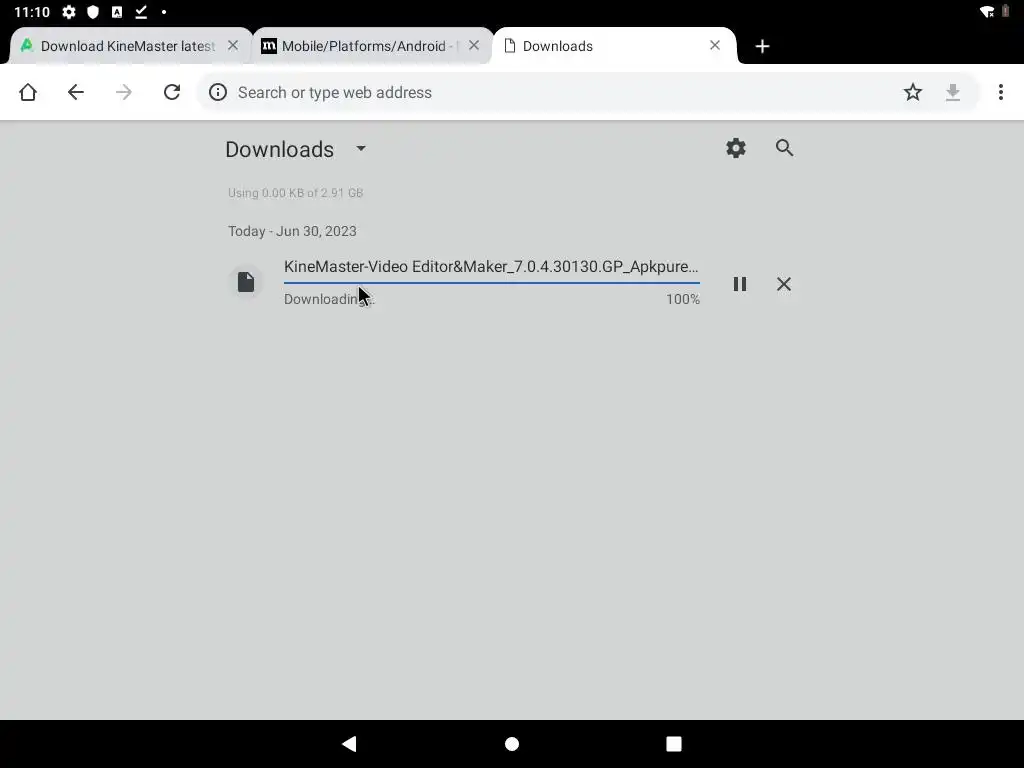Image resolution: width=1024 pixels, height=768 pixels.
Task: Click the forward navigation arrow
Action: coord(123,92)
